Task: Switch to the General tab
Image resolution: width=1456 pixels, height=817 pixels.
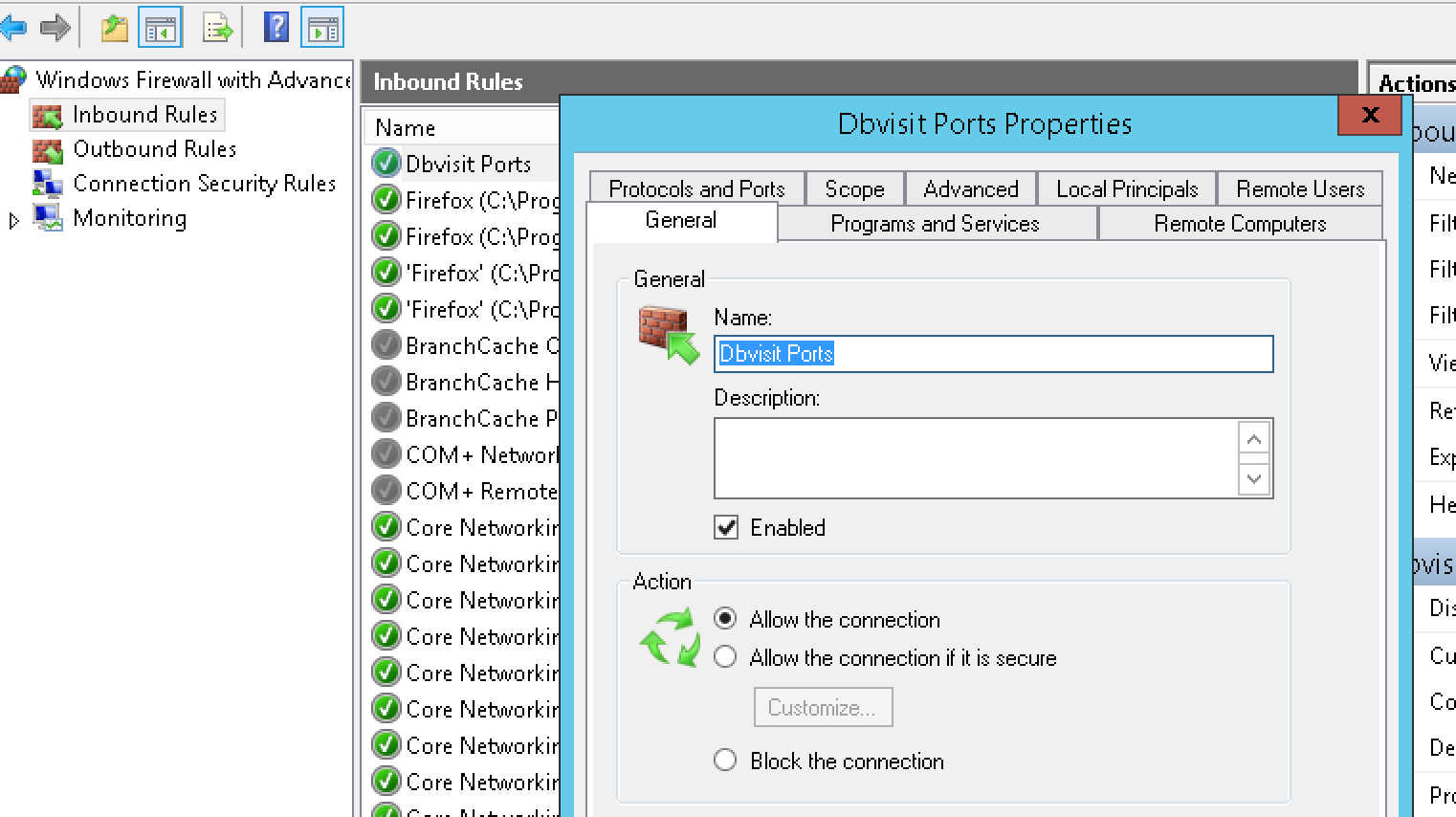Action: [x=681, y=220]
